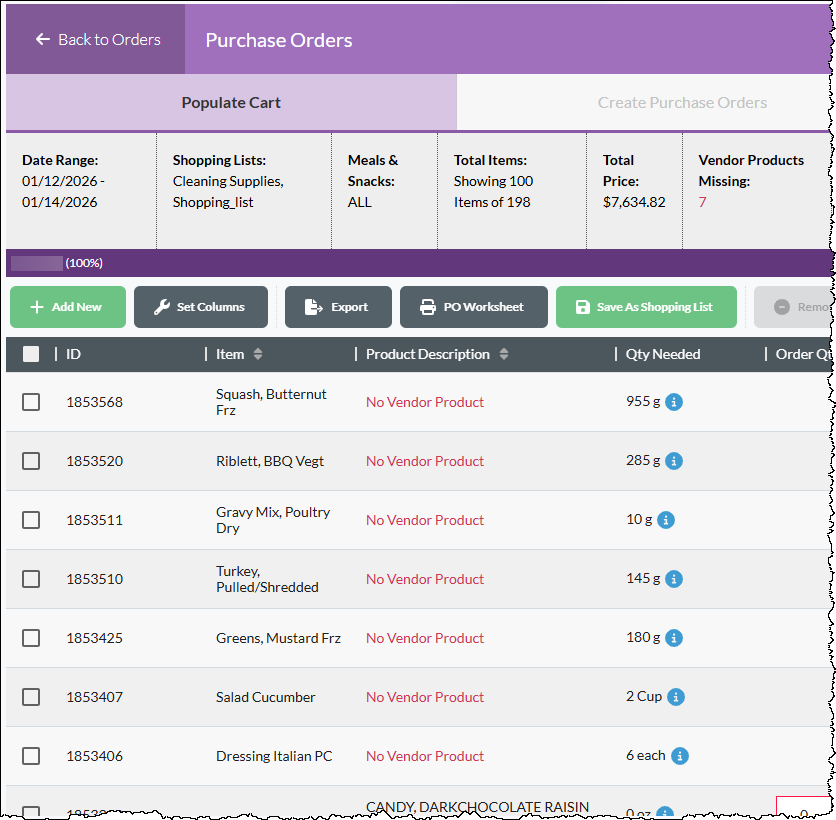836x820 pixels.
Task: Click info icon beside 2 Cup
Action: pyautogui.click(x=676, y=697)
